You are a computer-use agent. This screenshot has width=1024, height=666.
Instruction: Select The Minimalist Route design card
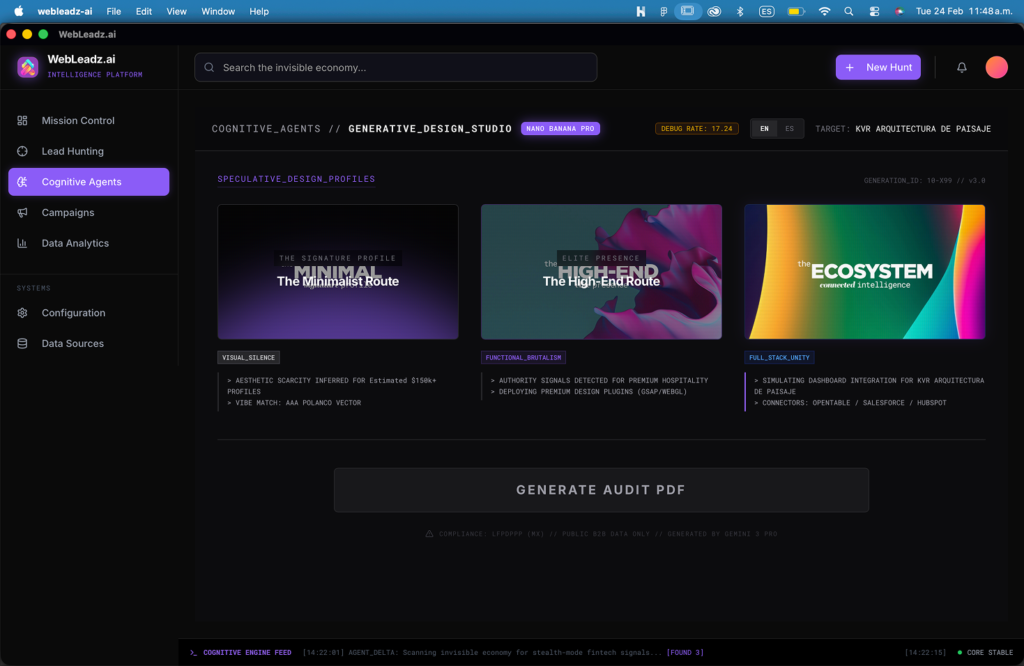pos(338,272)
